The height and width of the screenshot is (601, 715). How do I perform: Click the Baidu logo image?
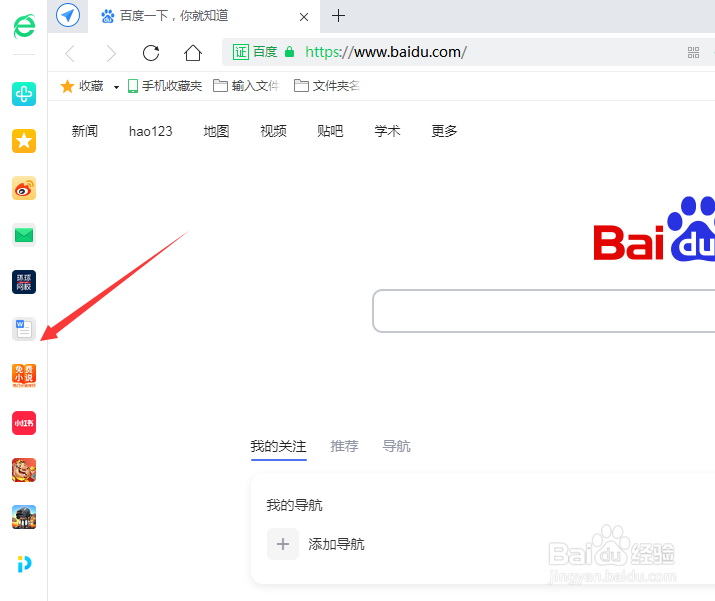[654, 229]
